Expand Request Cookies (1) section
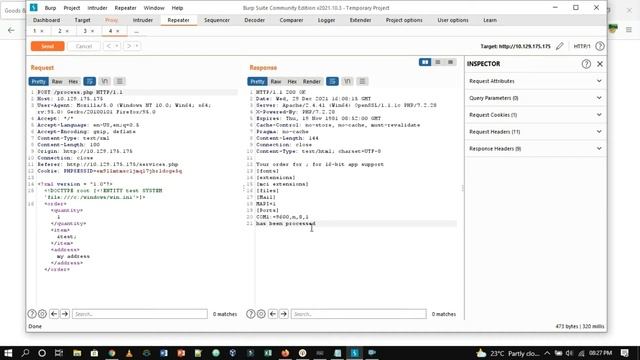The image size is (640, 360). point(535,115)
